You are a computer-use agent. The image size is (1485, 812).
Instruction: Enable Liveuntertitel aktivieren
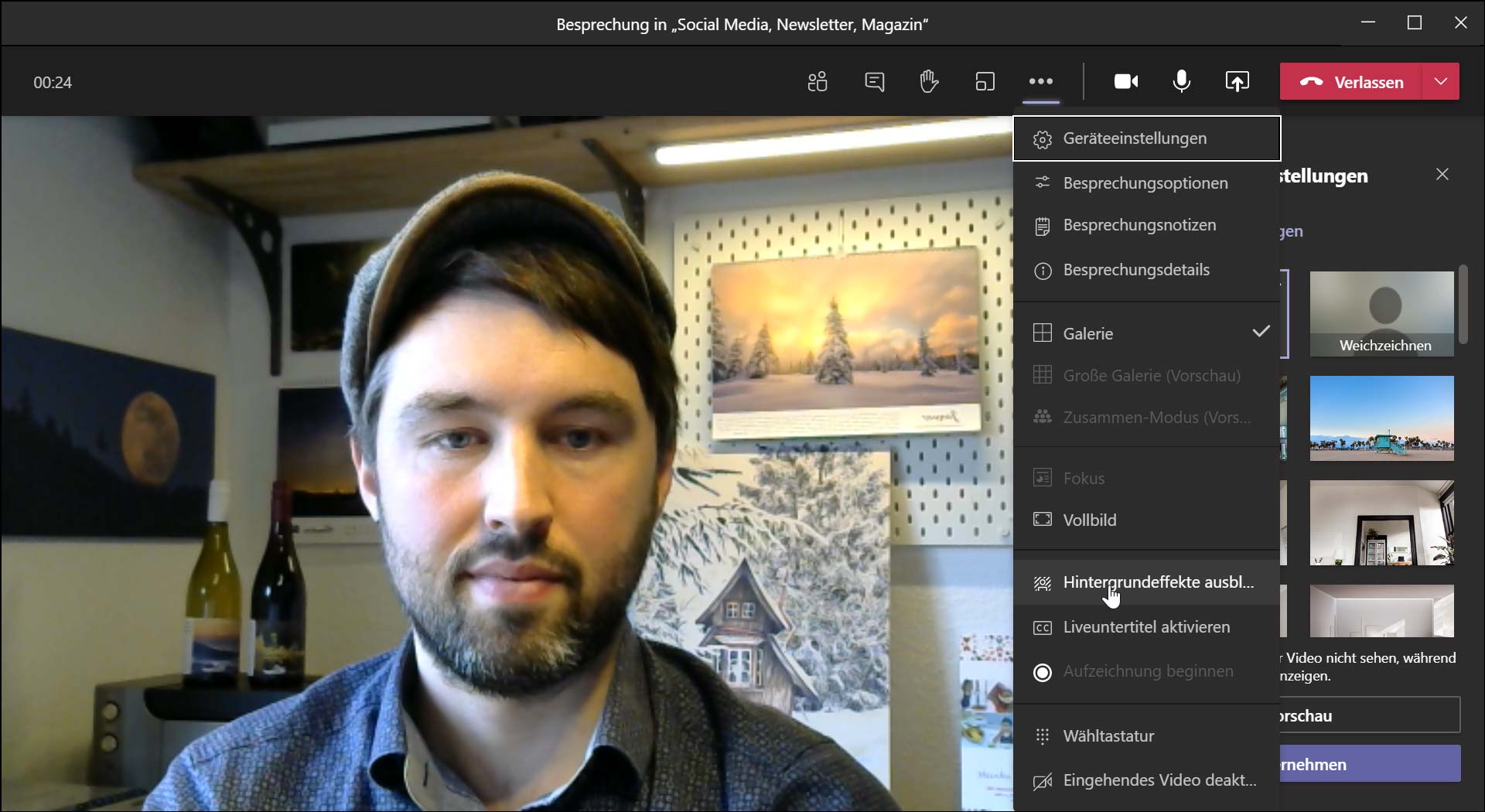click(1146, 627)
